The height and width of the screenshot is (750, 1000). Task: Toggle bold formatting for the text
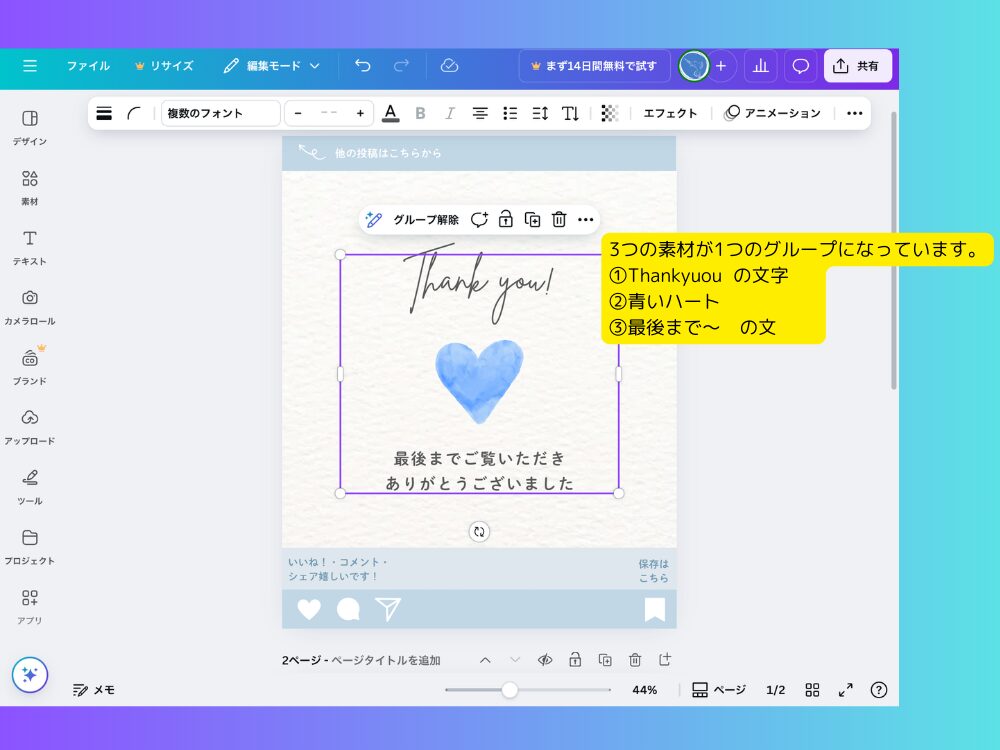point(420,113)
